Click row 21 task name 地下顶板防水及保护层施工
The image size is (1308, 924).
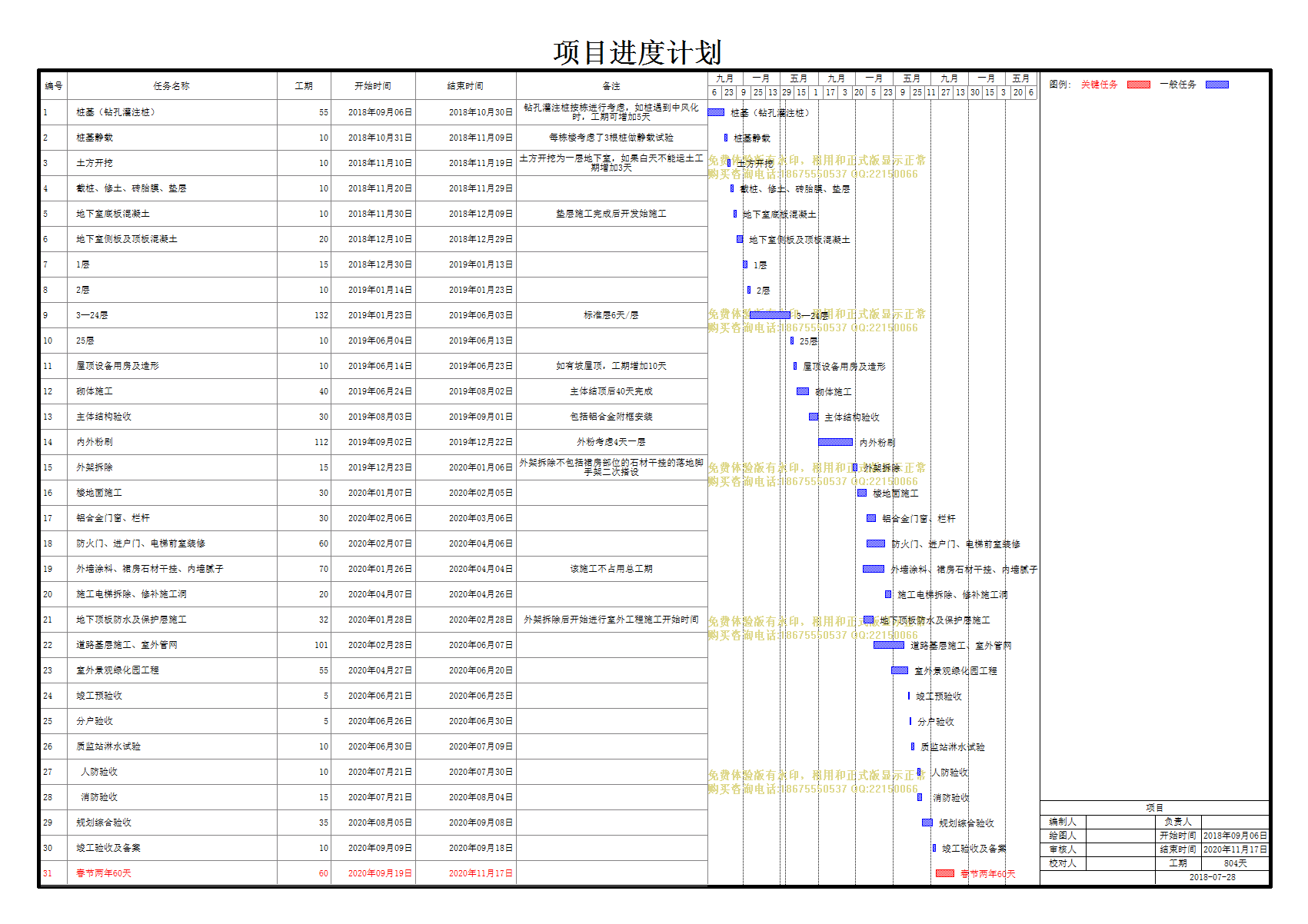(x=131, y=620)
